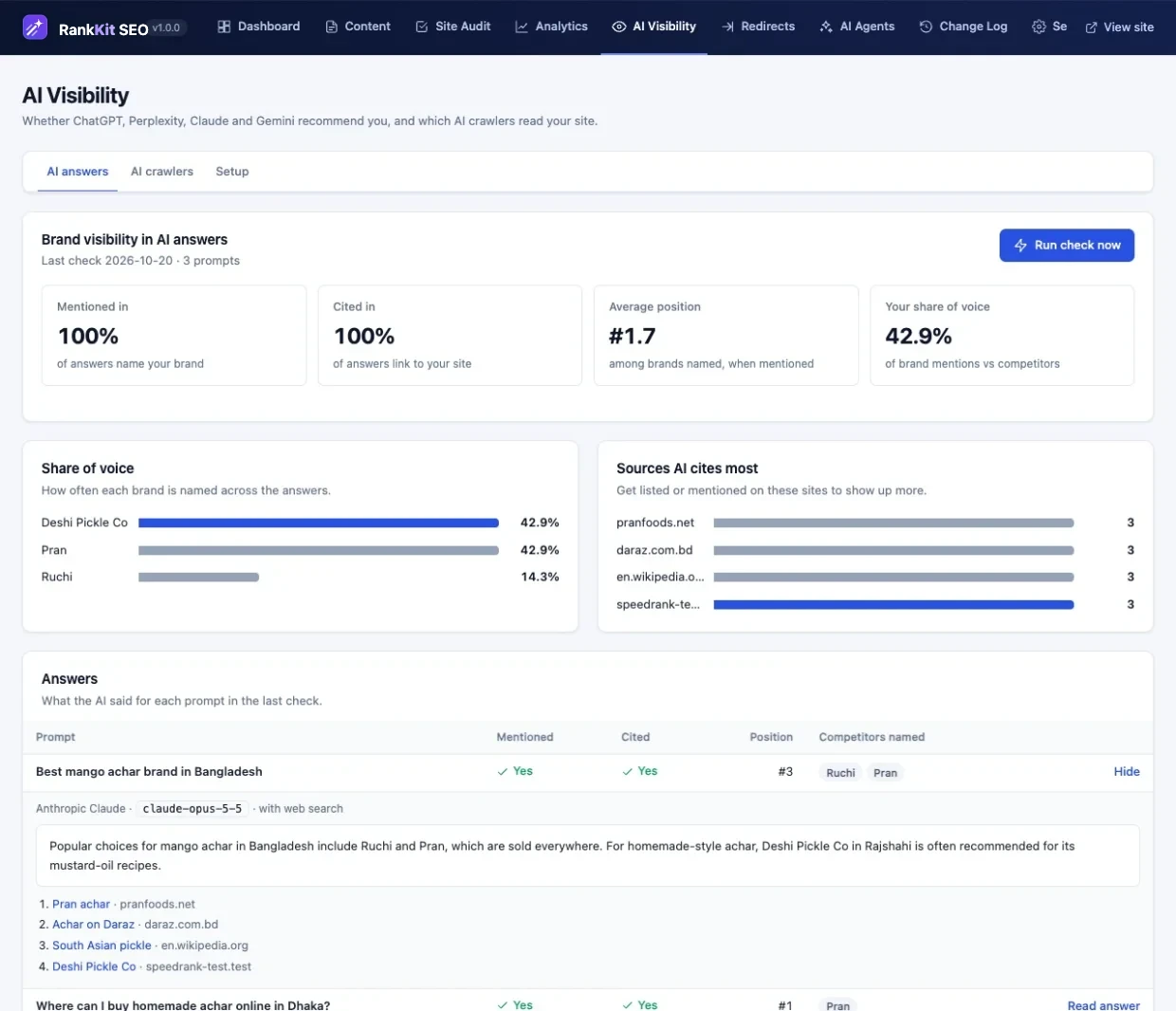Open the Change Log page
The width and height of the screenshot is (1176, 1011).
point(964,27)
